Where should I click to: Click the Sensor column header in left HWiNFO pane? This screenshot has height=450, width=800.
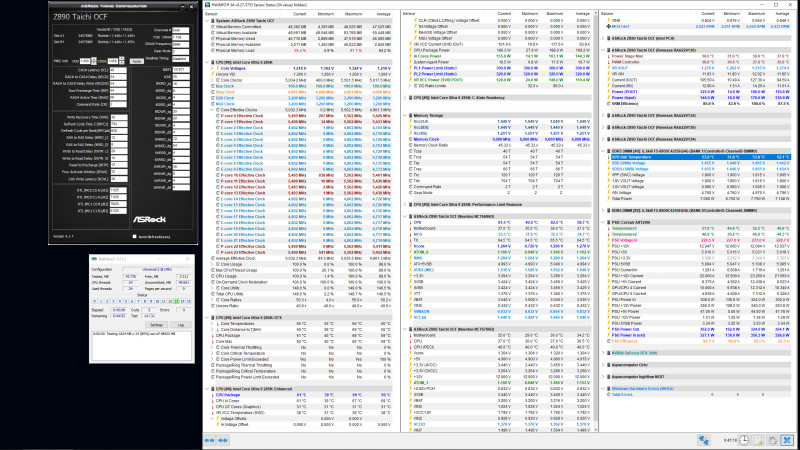click(x=211, y=14)
